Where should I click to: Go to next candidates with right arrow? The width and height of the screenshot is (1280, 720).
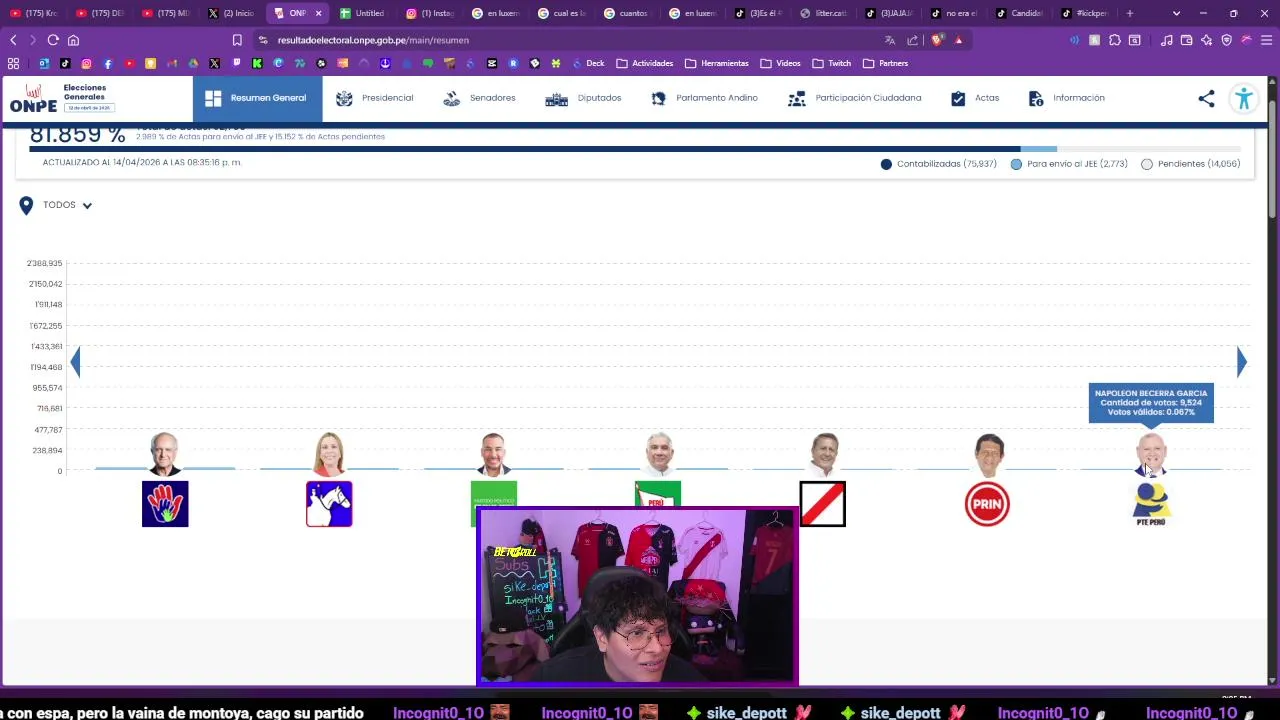1241,362
